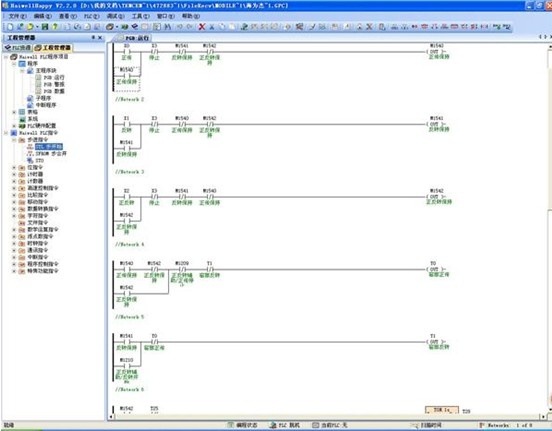The width and height of the screenshot is (552, 431).
Task: Click the red X delete icon in toolbar
Action: (x=202, y=27)
